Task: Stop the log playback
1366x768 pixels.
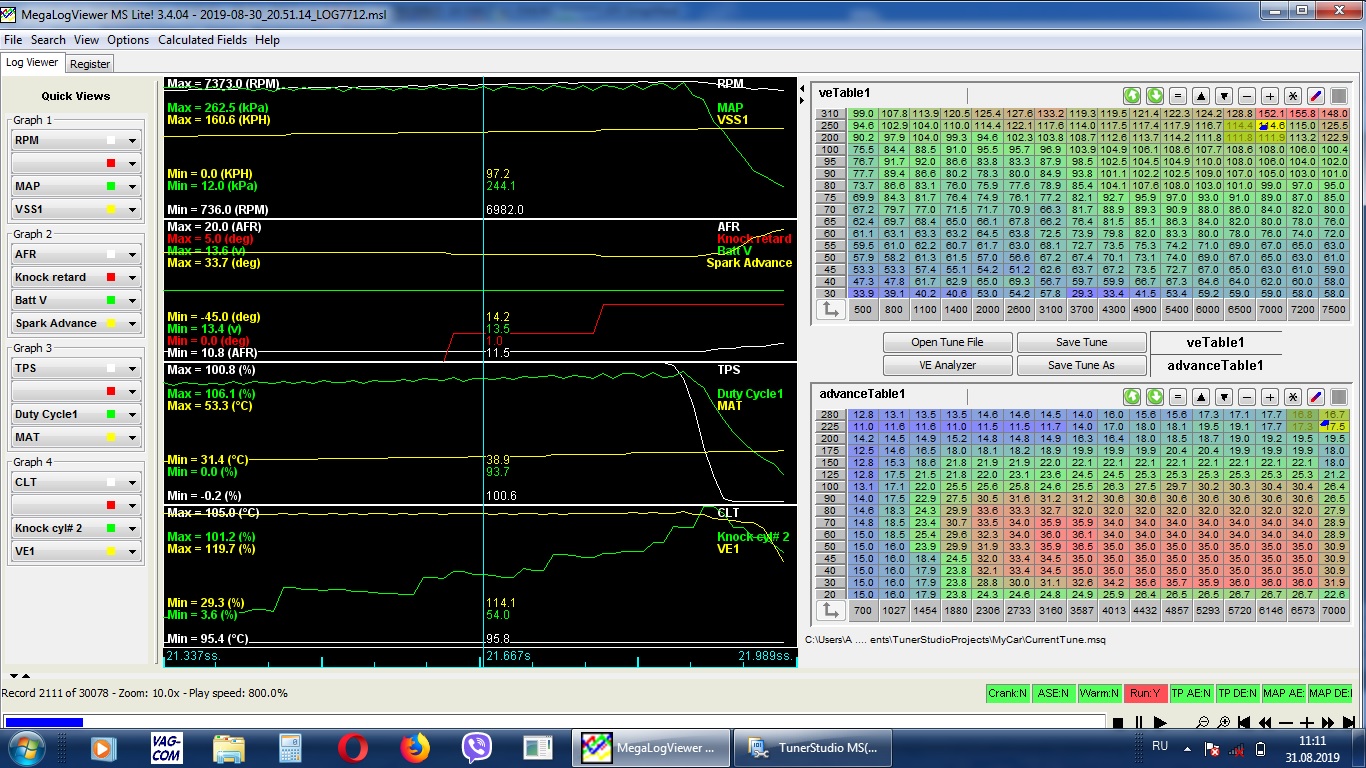Action: (1118, 722)
